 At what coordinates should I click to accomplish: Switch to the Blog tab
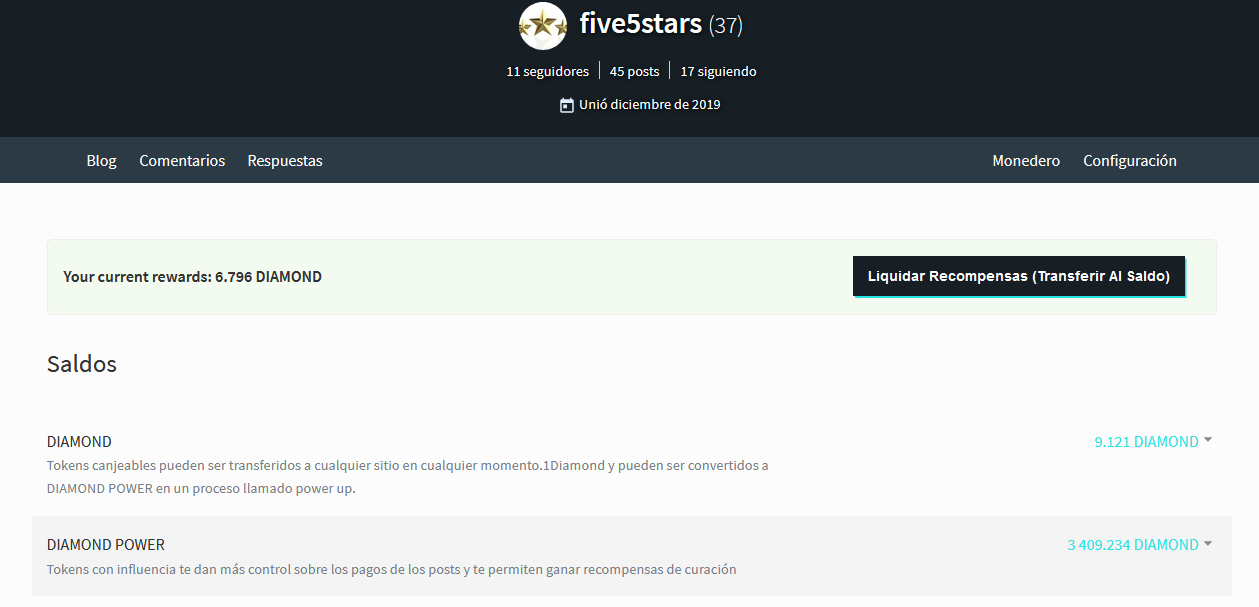coord(101,160)
